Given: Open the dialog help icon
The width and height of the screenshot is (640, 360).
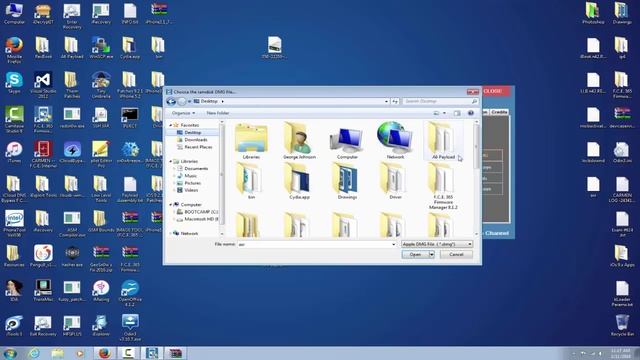Looking at the screenshot, I should click(471, 113).
